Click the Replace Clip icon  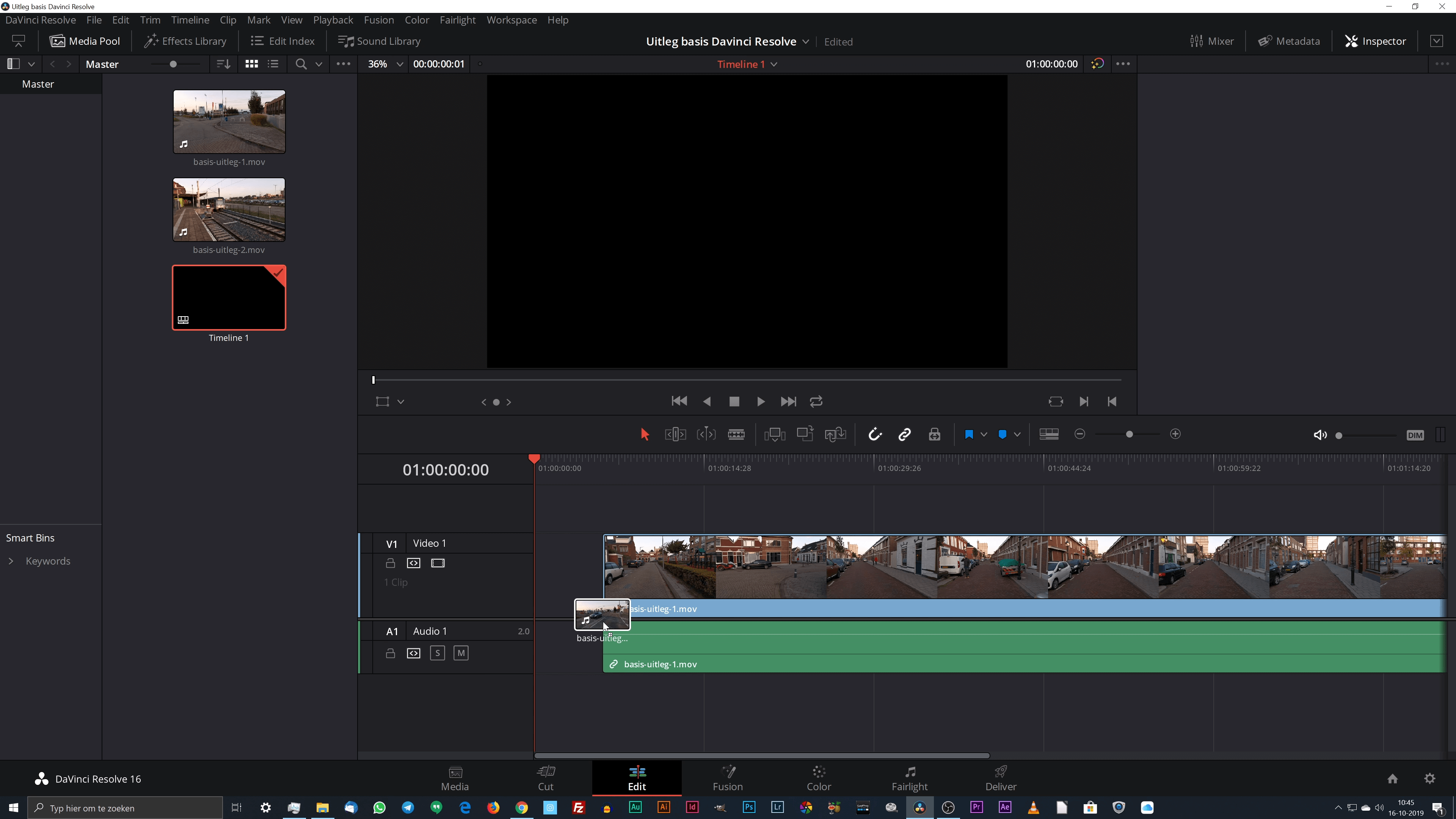tap(835, 434)
